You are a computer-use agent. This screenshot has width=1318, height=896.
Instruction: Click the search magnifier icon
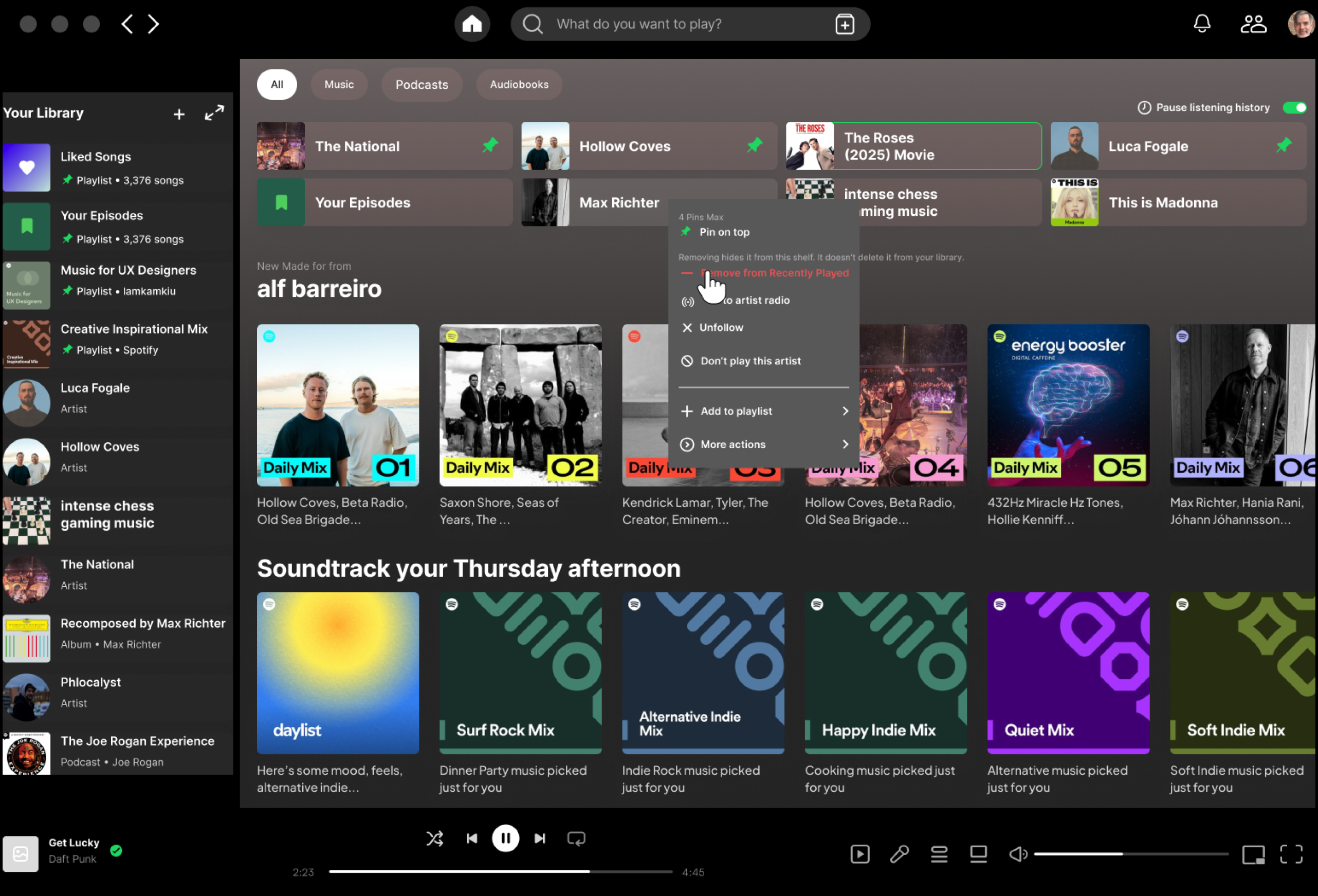(532, 24)
